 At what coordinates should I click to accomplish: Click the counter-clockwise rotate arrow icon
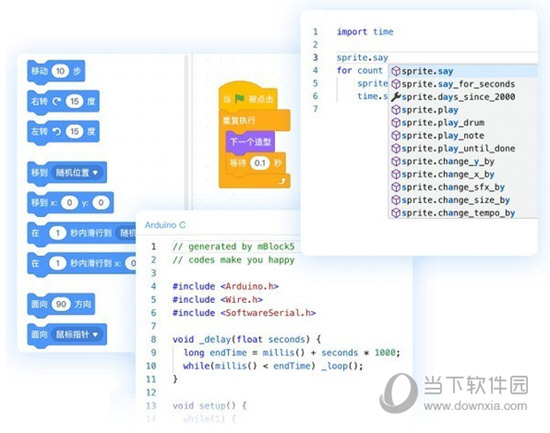click(56, 132)
